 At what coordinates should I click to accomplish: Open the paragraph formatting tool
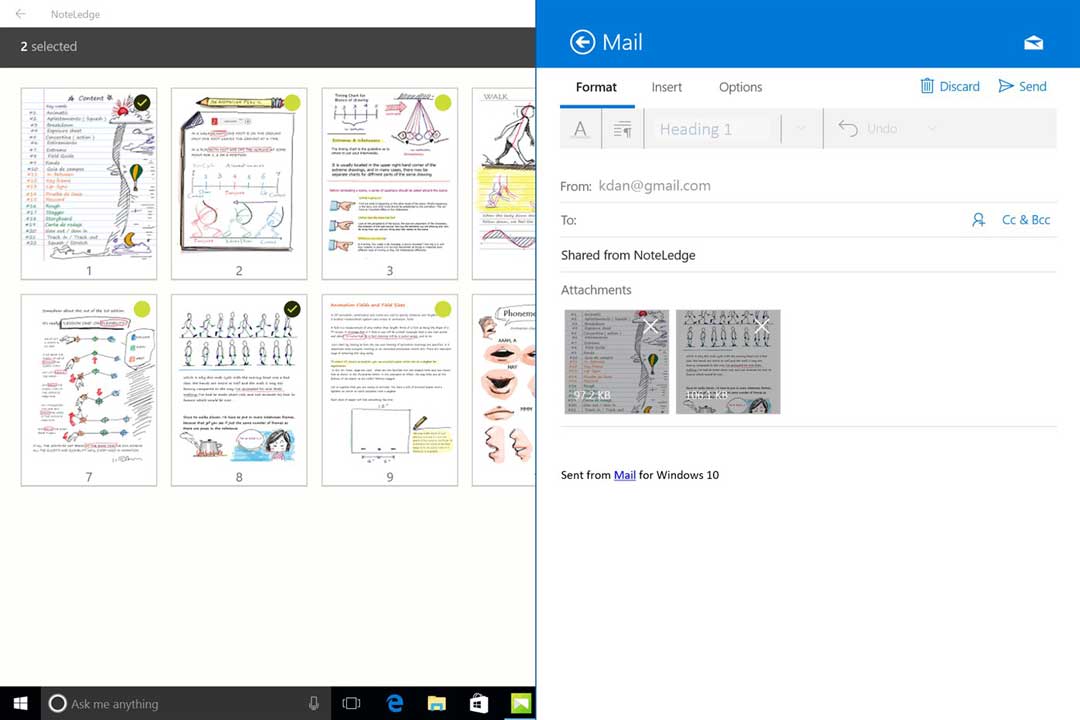pyautogui.click(x=622, y=129)
